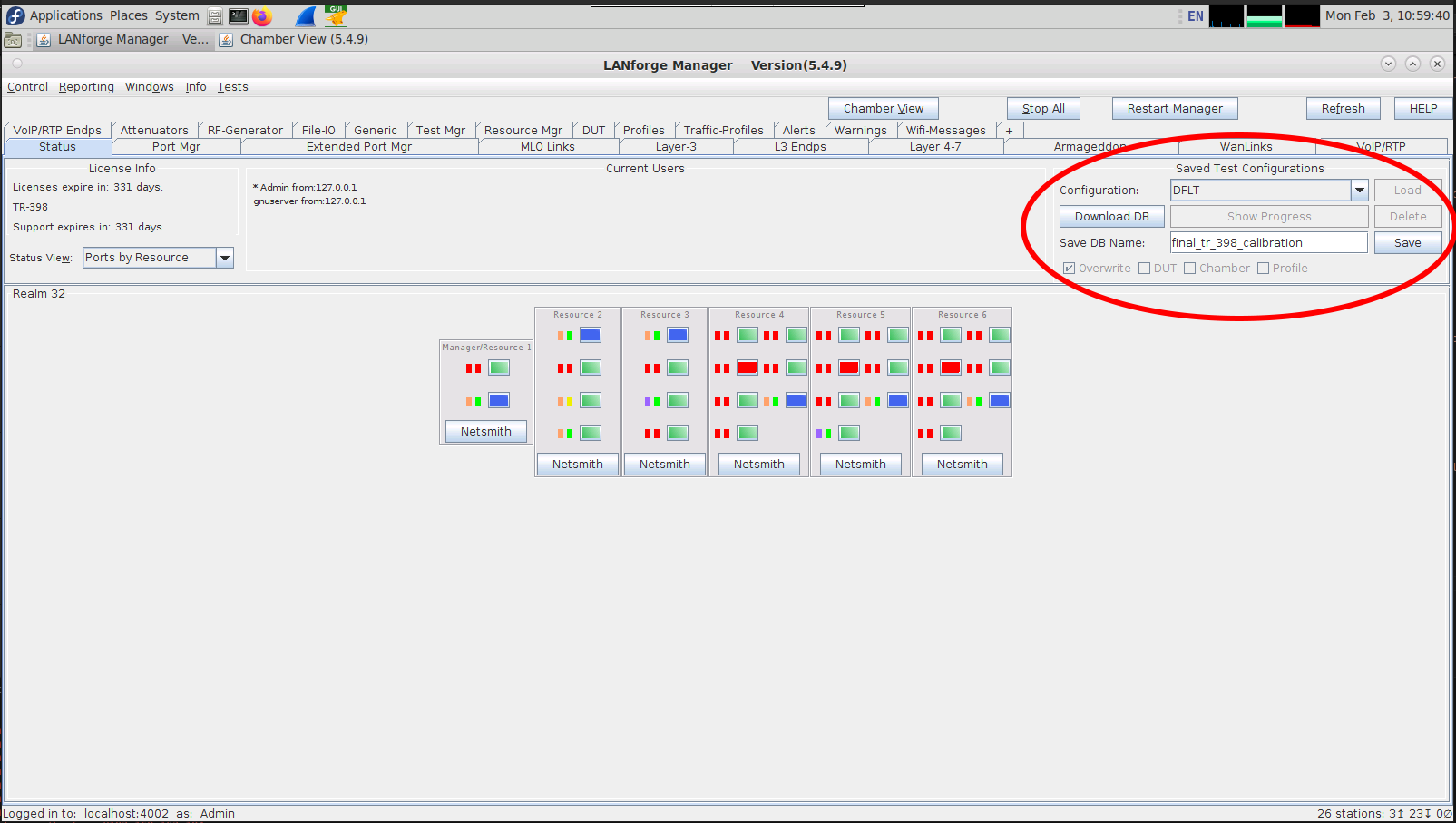1456x823 pixels.
Task: Open the RF-Generator tab
Action: [x=245, y=131]
